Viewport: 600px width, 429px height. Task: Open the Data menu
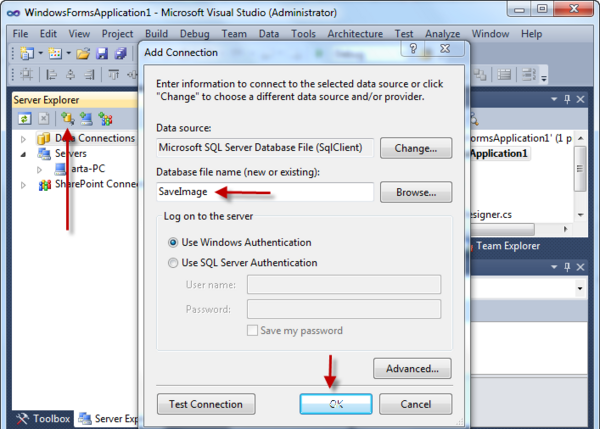click(x=269, y=34)
